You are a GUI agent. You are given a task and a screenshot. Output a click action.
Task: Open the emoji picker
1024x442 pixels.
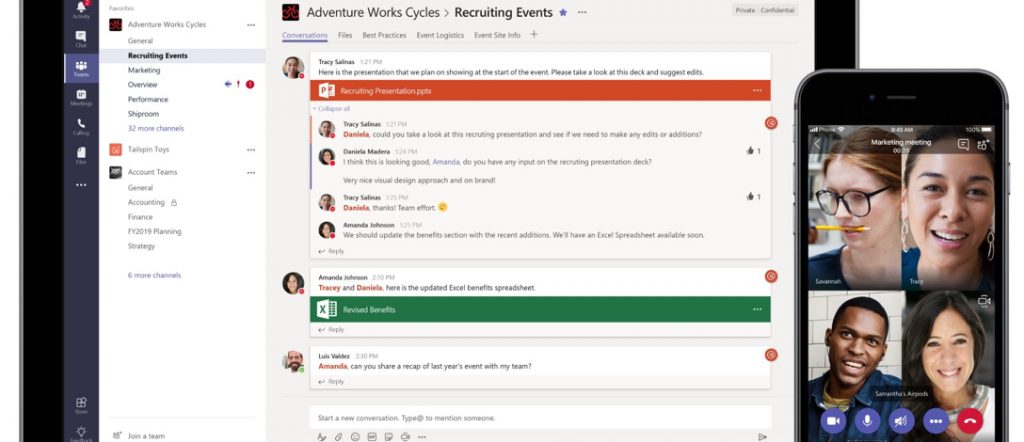[355, 437]
